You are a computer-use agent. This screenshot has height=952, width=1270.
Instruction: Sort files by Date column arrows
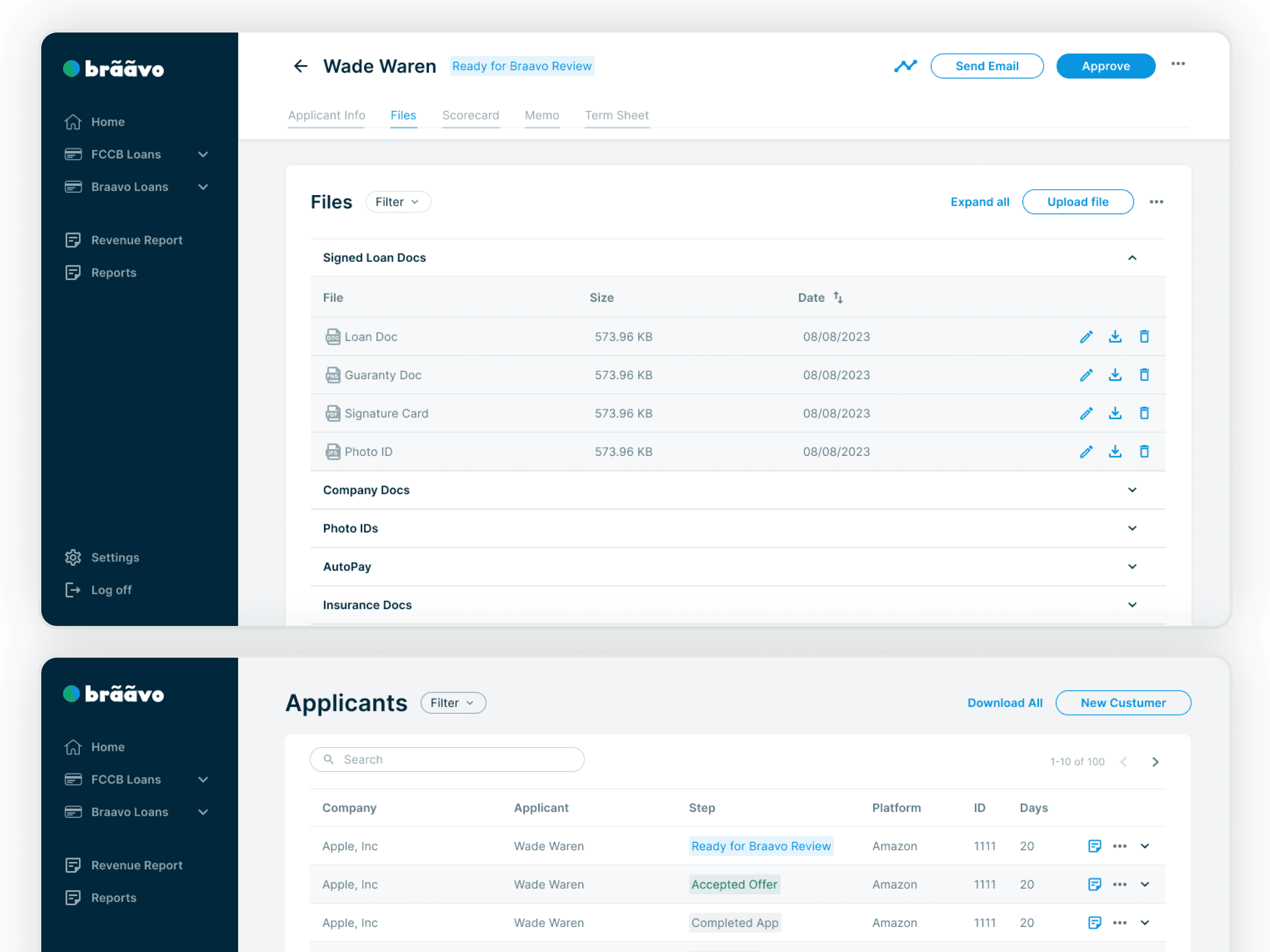838,297
